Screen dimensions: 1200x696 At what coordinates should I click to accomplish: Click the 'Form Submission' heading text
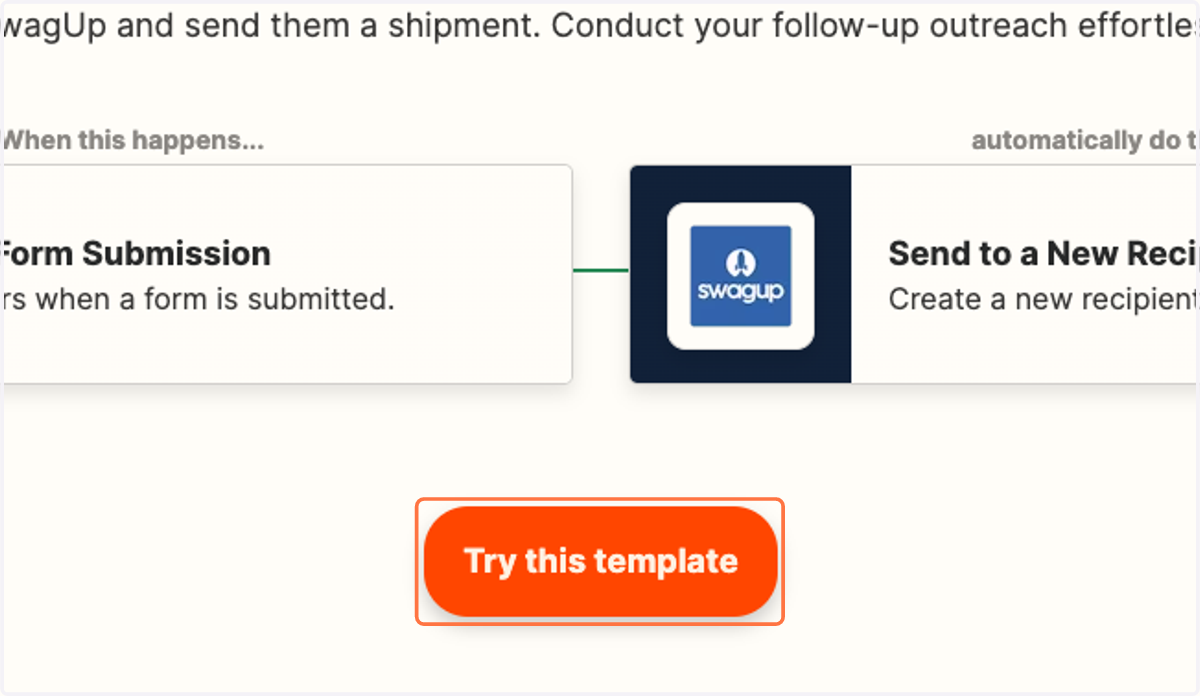point(136,254)
